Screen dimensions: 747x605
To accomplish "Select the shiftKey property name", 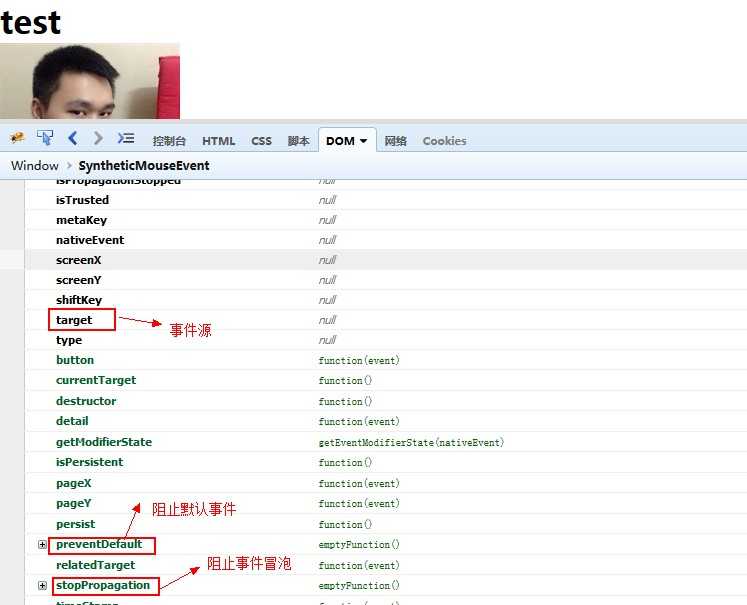I will click(x=79, y=300).
